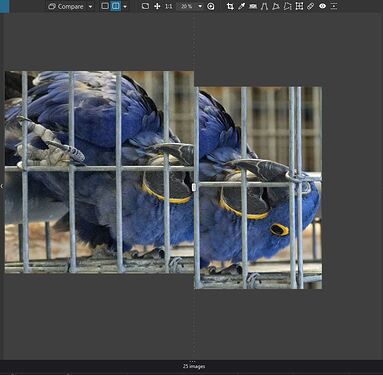Screen dimensions: 383x375
Task: Select the force parallels perspective tool
Action: 264,6
